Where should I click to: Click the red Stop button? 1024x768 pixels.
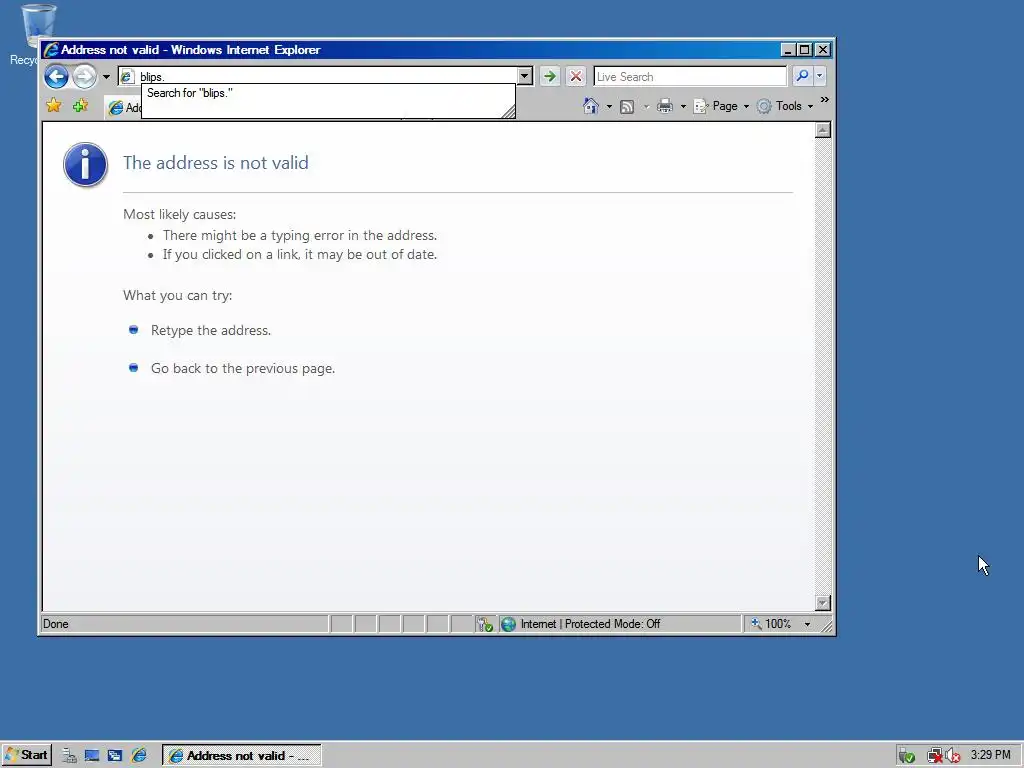(x=575, y=76)
